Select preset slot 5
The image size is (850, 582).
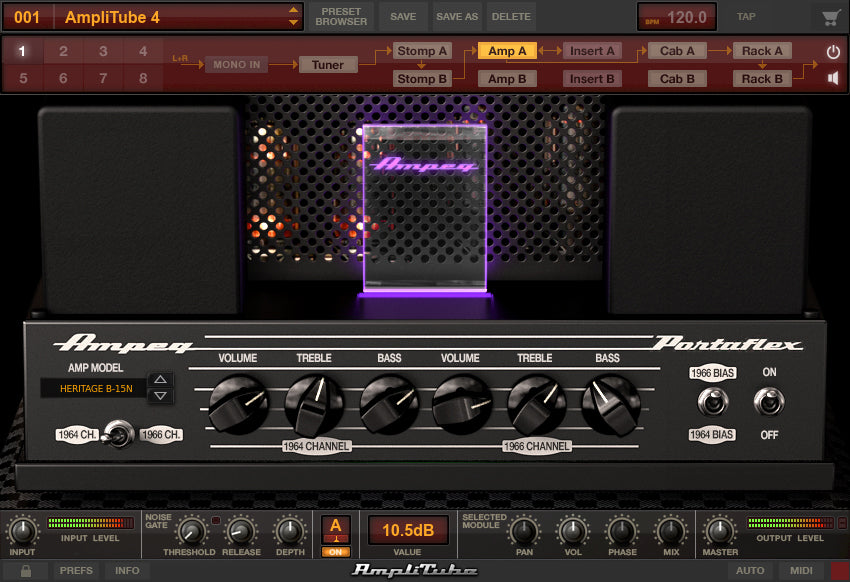23,78
